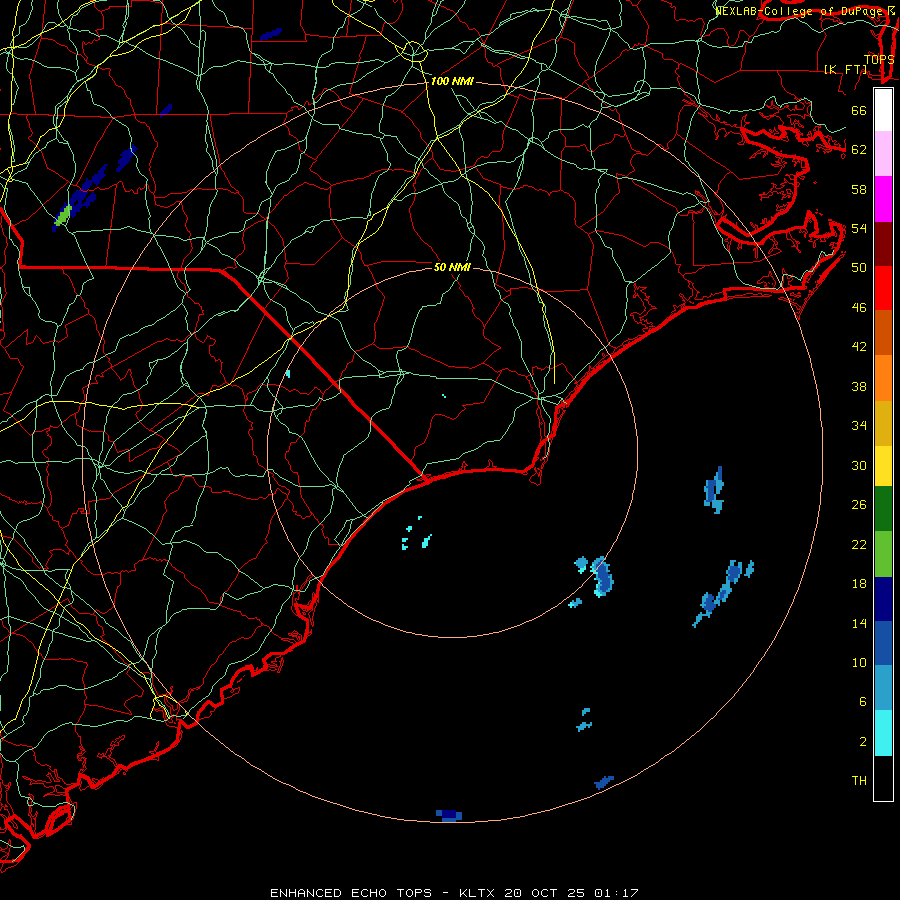The height and width of the screenshot is (900, 900).
Task: Click the magenta legend color segment
Action: tap(883, 199)
